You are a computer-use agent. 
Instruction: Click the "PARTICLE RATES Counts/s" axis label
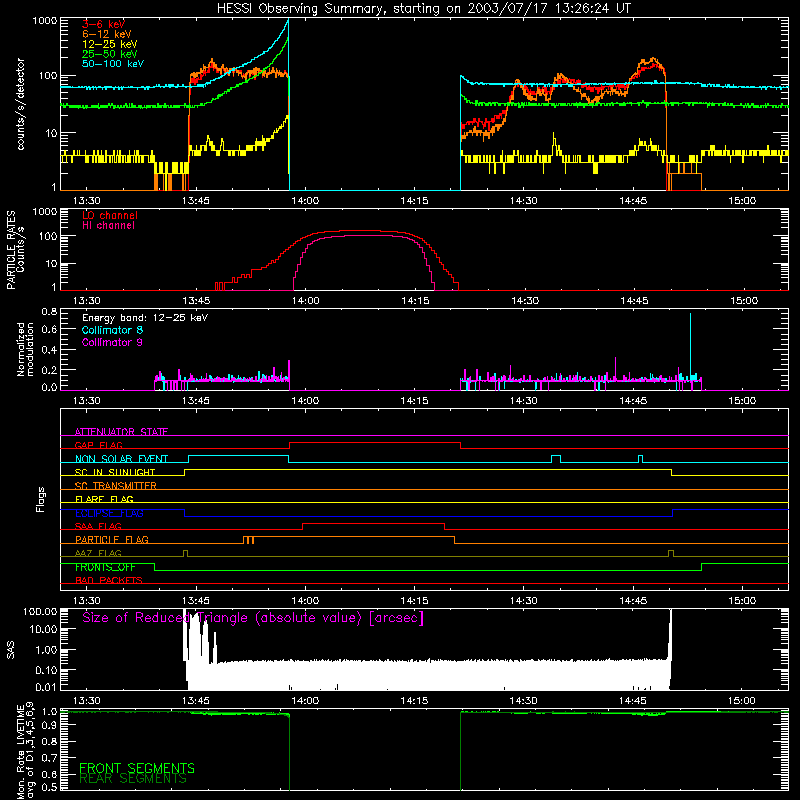click(15, 250)
